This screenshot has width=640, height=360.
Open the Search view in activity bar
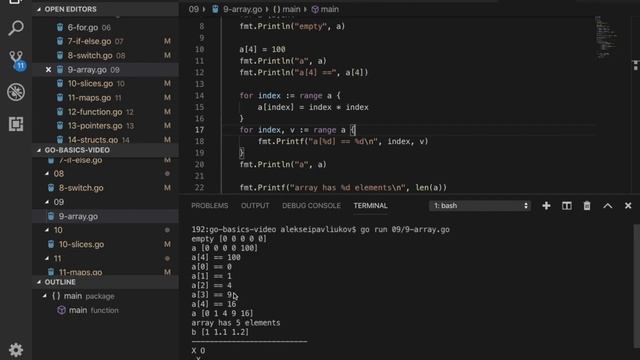(x=16, y=28)
